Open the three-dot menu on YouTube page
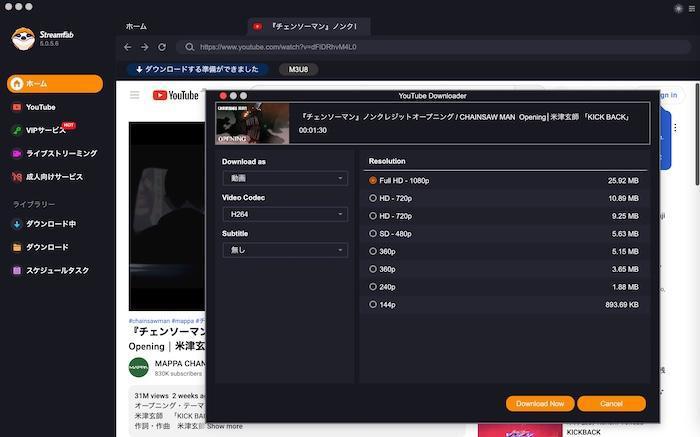 (x=675, y=128)
